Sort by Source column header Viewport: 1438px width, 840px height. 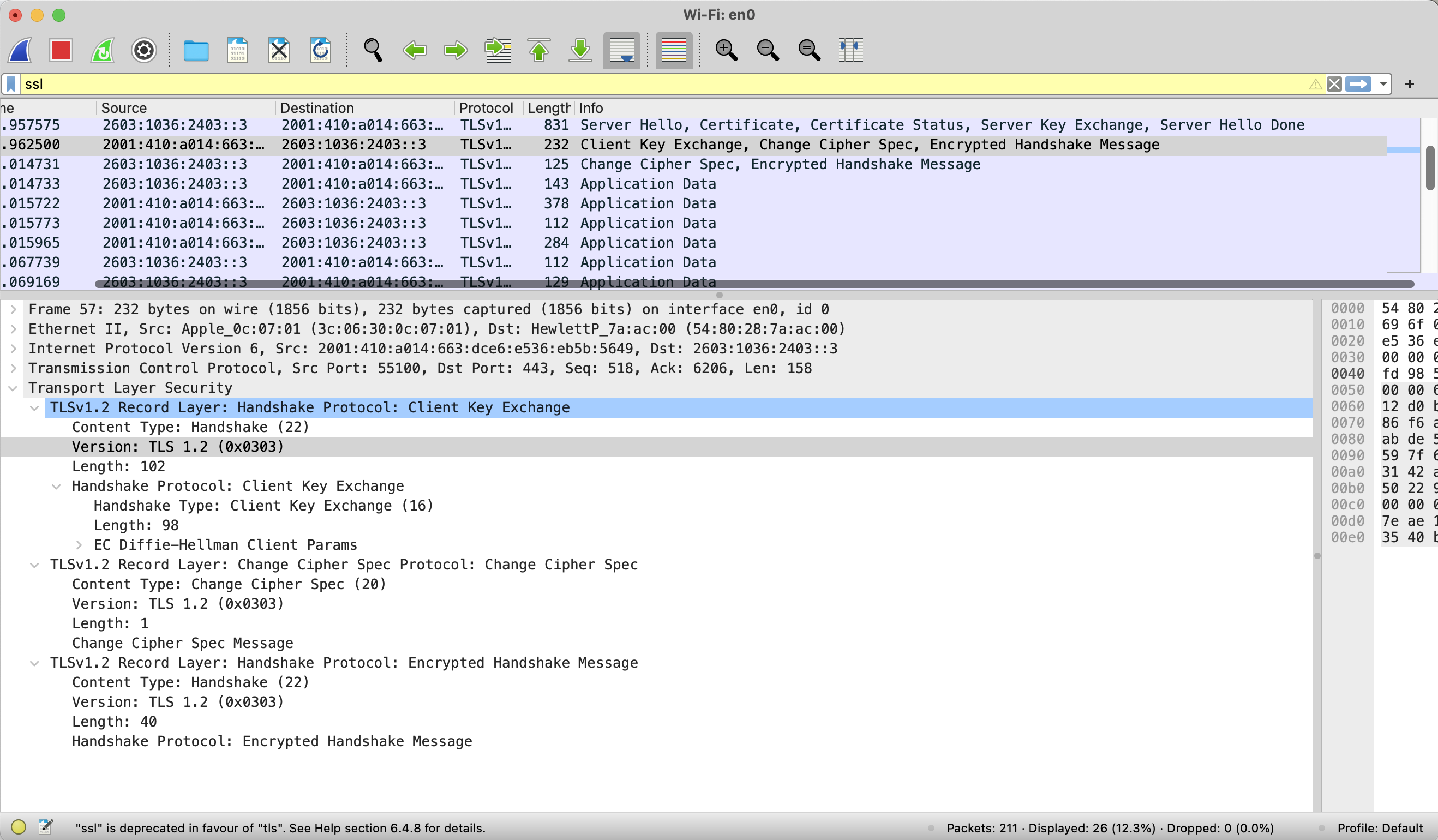(x=124, y=108)
